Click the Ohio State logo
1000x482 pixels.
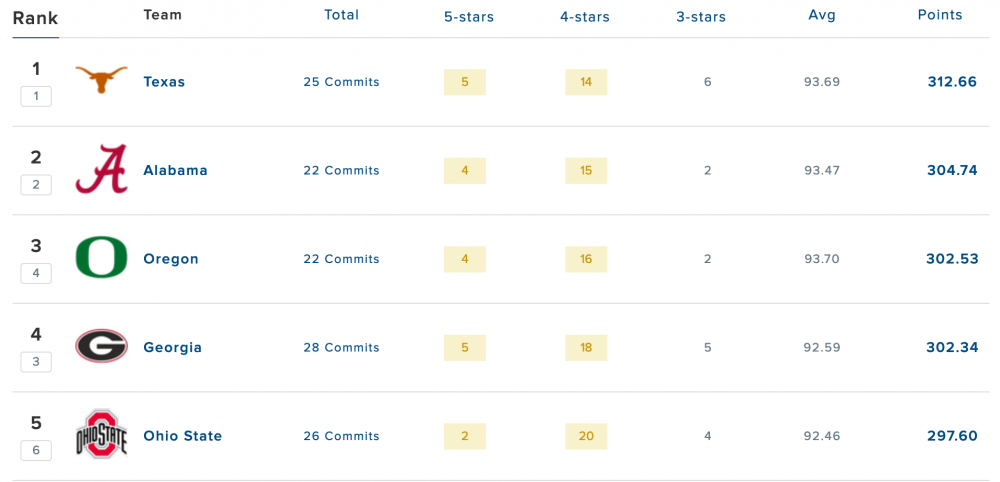tap(101, 435)
